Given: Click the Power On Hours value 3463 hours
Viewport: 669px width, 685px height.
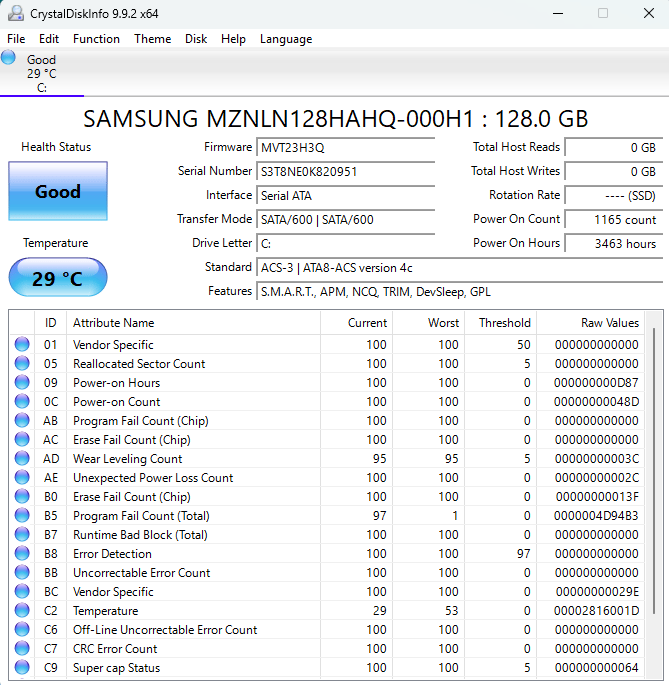Looking at the screenshot, I should point(614,244).
